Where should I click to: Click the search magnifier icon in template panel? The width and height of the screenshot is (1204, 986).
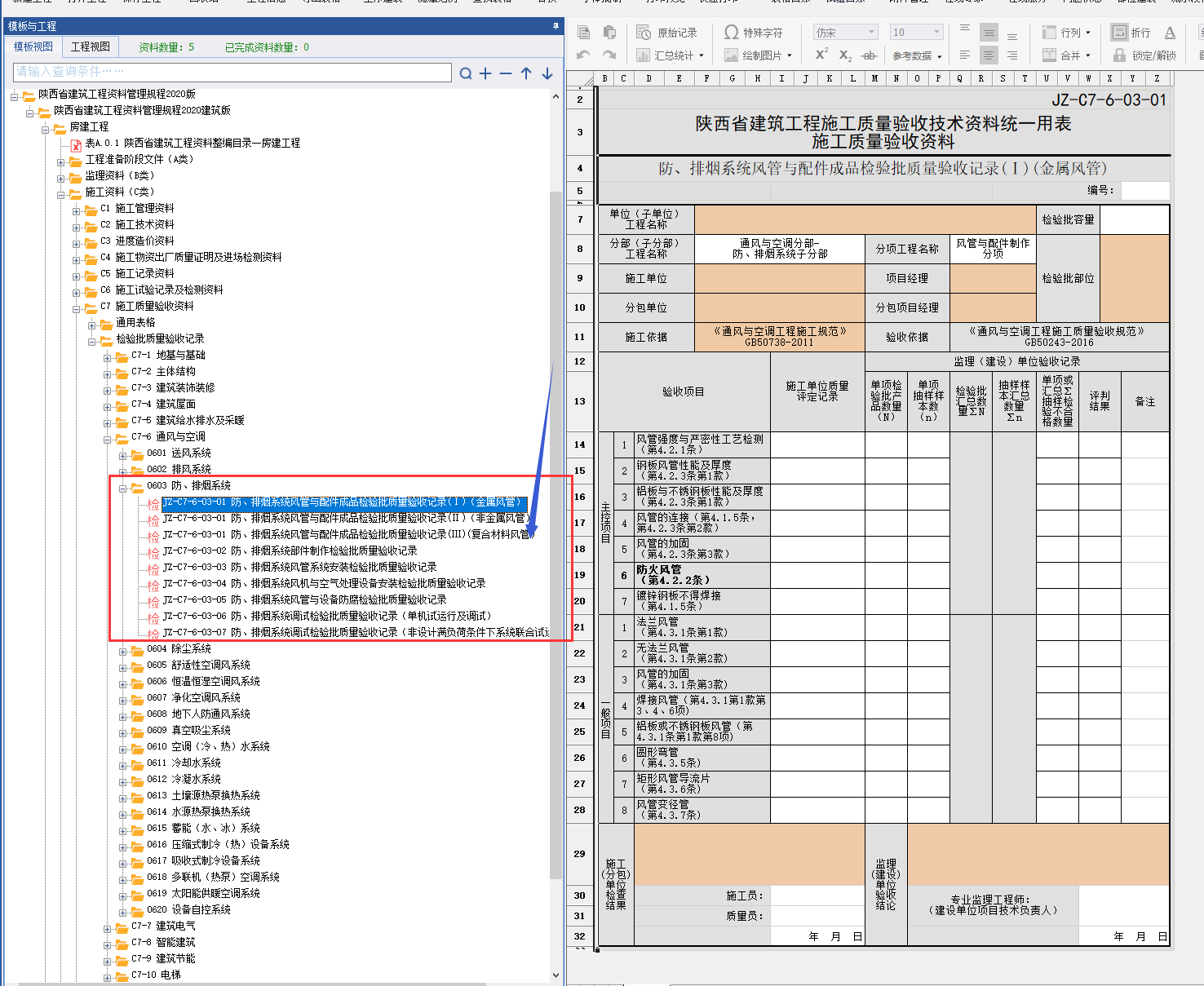[465, 73]
